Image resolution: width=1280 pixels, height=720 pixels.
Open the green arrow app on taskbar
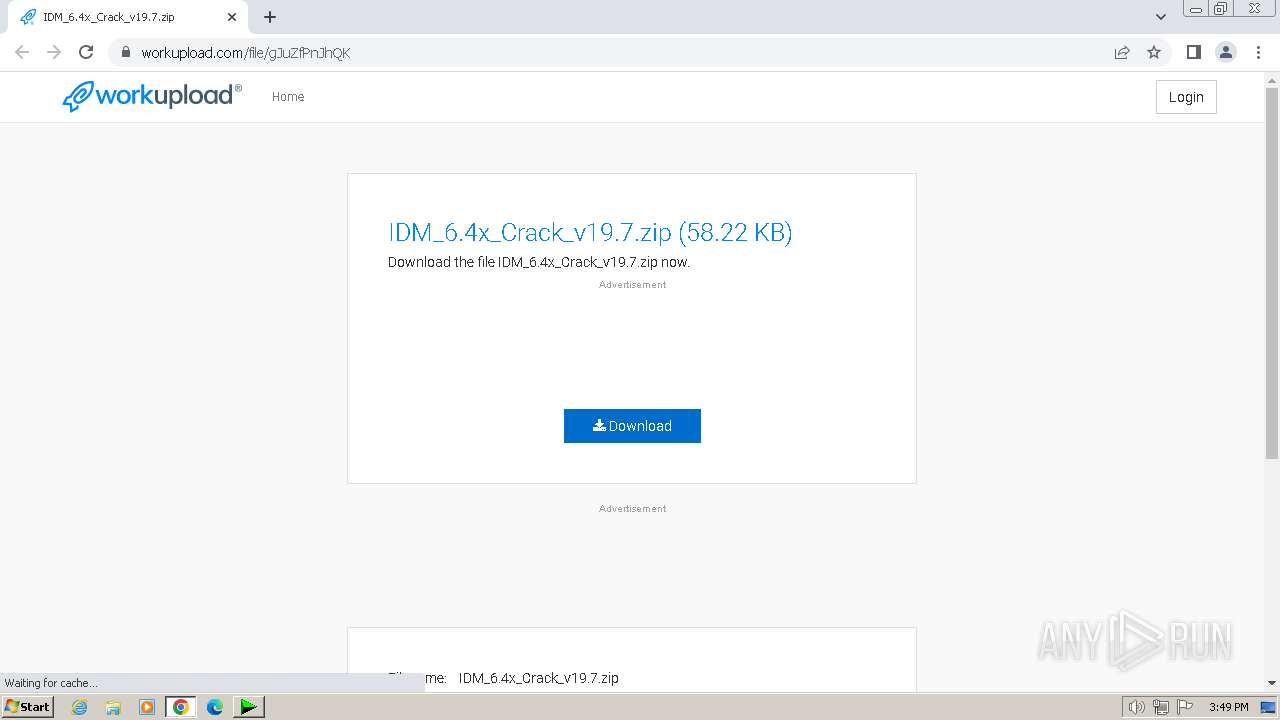[248, 707]
